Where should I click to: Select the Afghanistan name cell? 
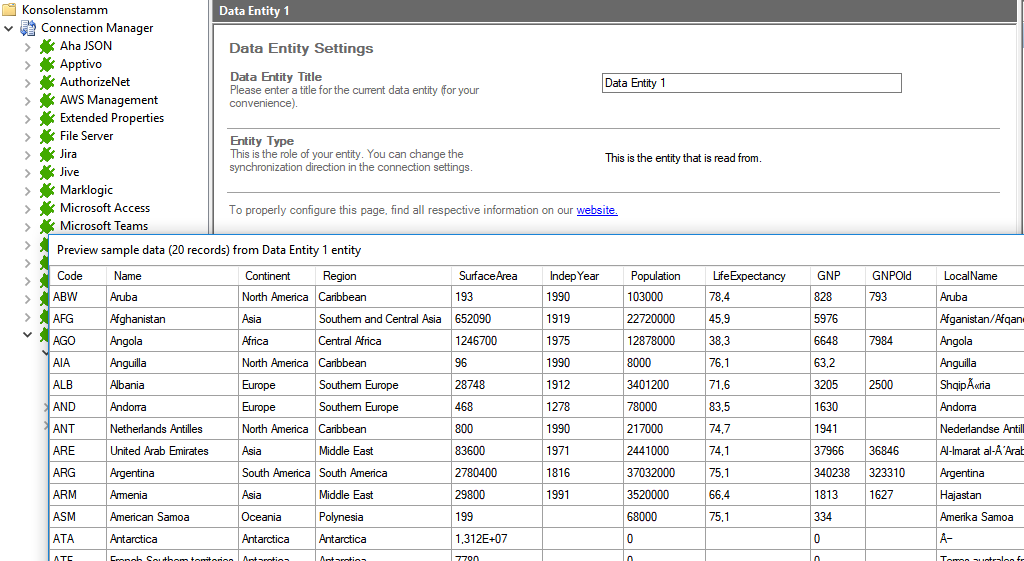pyautogui.click(x=138, y=319)
